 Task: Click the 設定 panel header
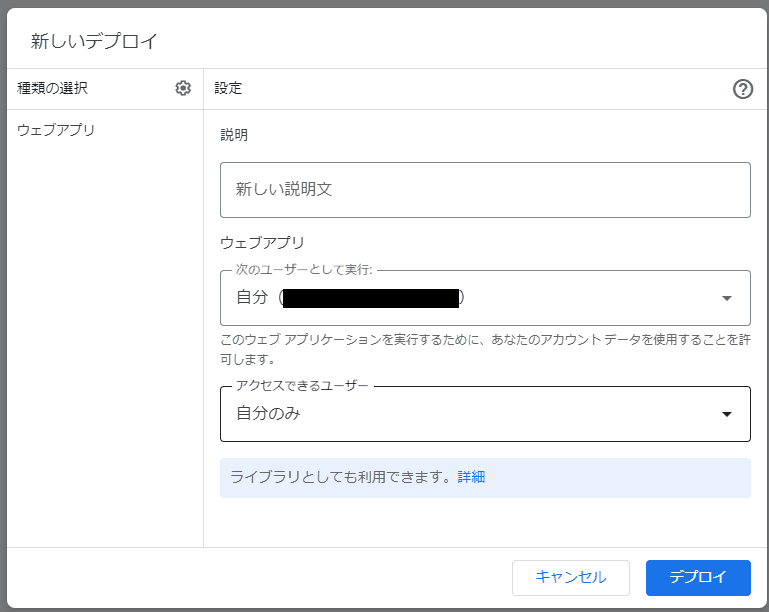228,88
